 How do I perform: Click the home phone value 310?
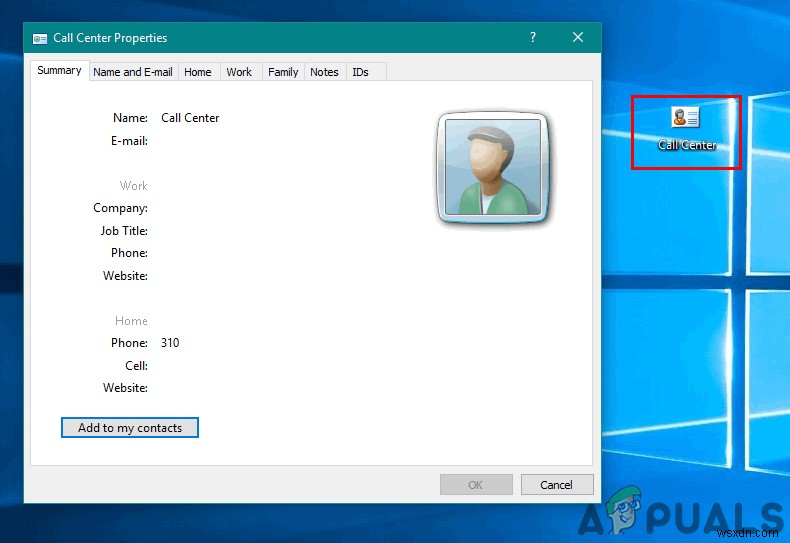coord(170,343)
